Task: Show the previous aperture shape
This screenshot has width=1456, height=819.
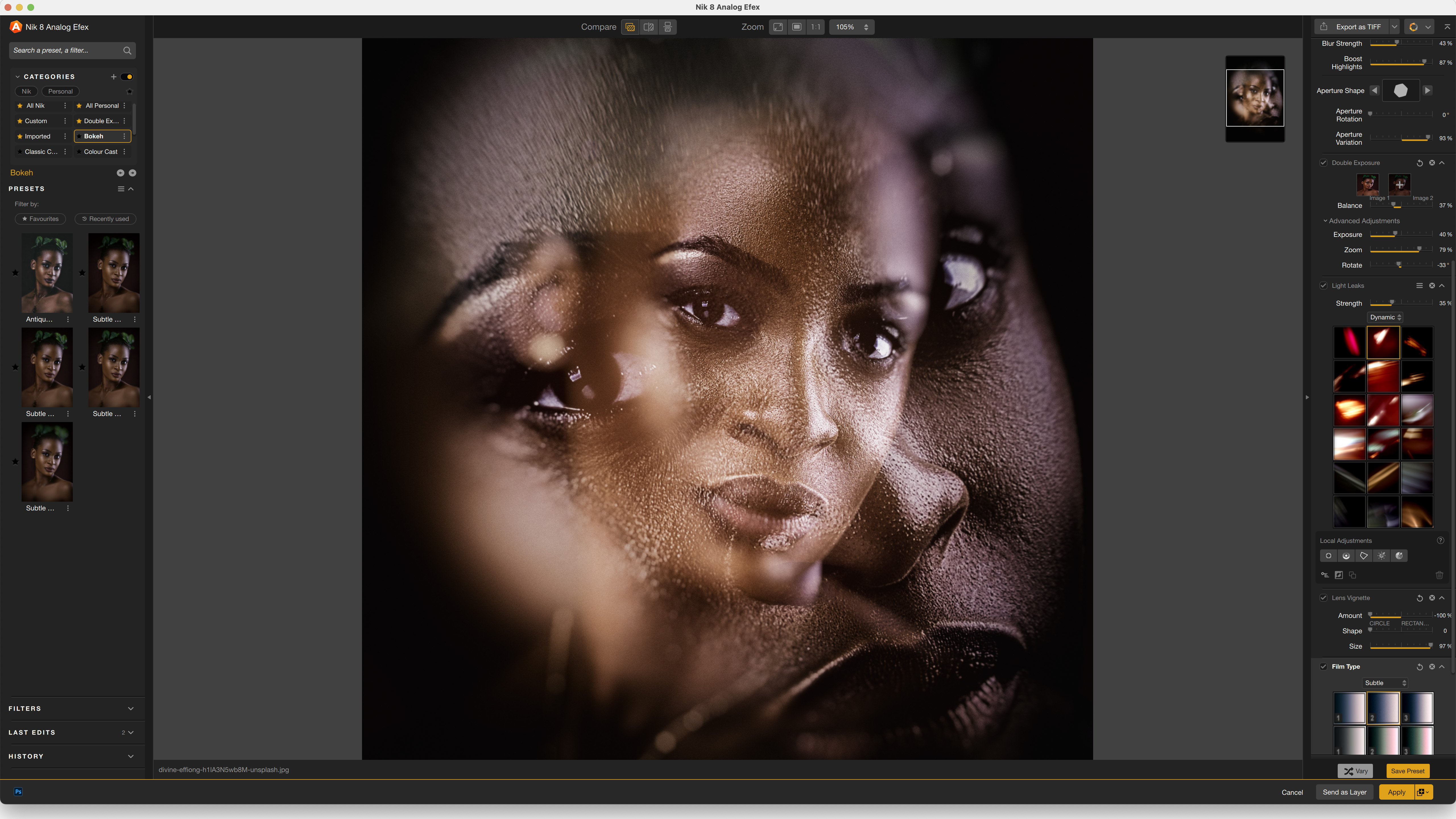Action: click(1375, 90)
